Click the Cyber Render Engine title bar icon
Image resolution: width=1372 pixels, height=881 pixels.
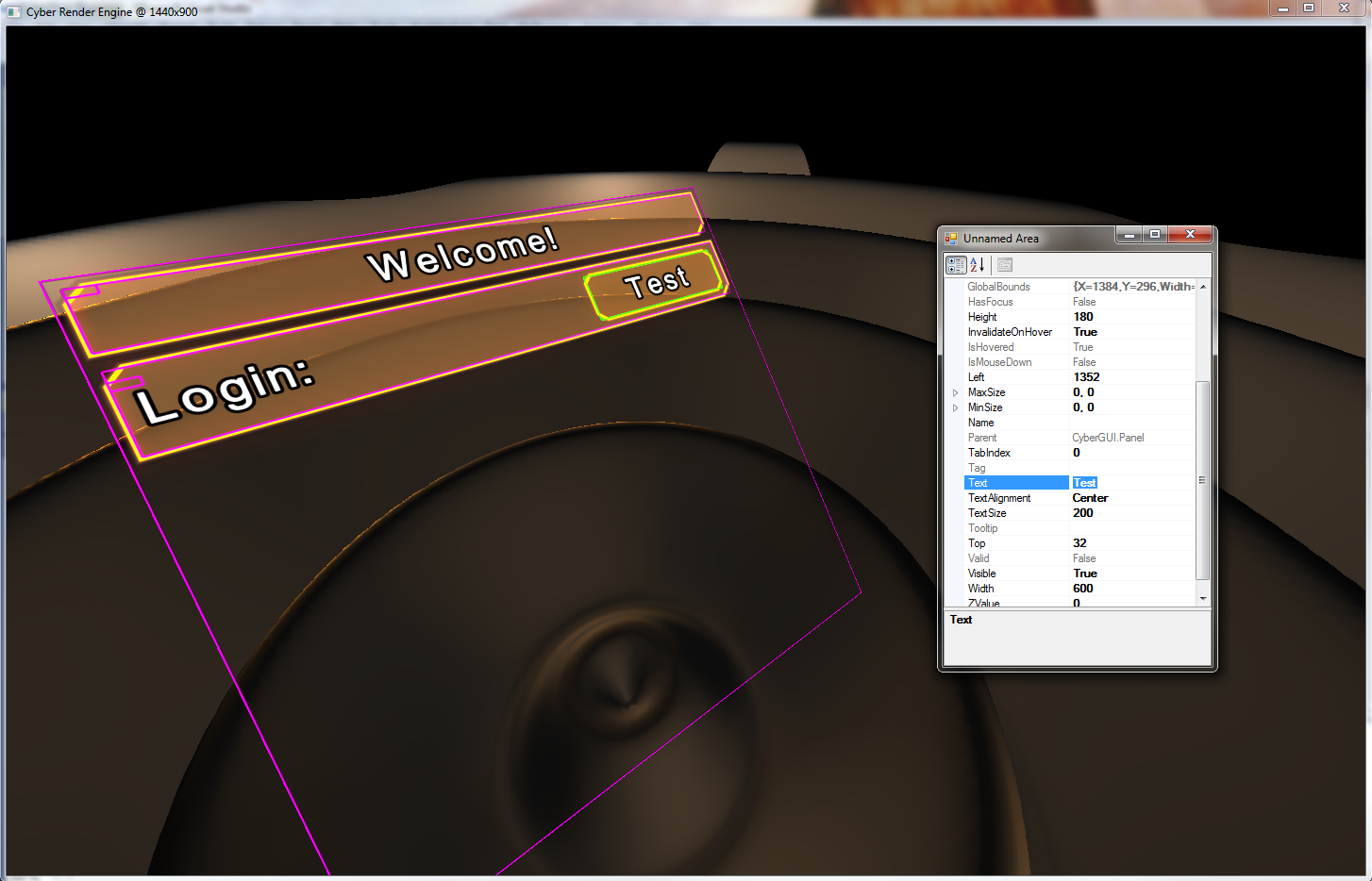pyautogui.click(x=14, y=12)
